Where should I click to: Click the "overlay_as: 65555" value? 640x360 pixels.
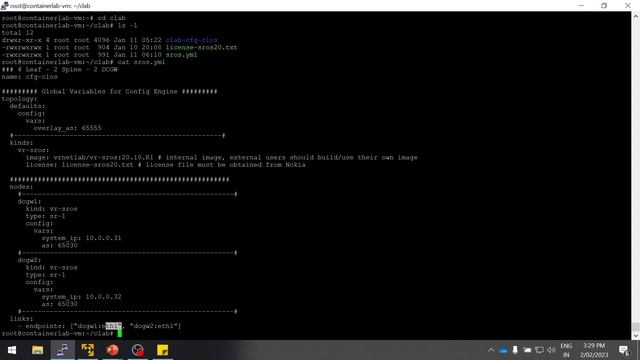(x=67, y=128)
